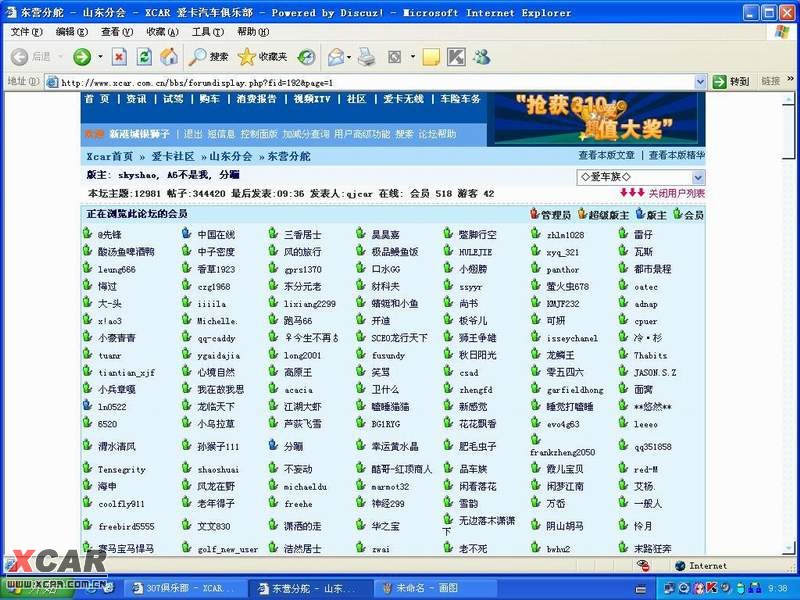Screen dimensions: 800x600
Task: Switch to 未命名 - 画图 taskbar window
Action: coord(433,588)
